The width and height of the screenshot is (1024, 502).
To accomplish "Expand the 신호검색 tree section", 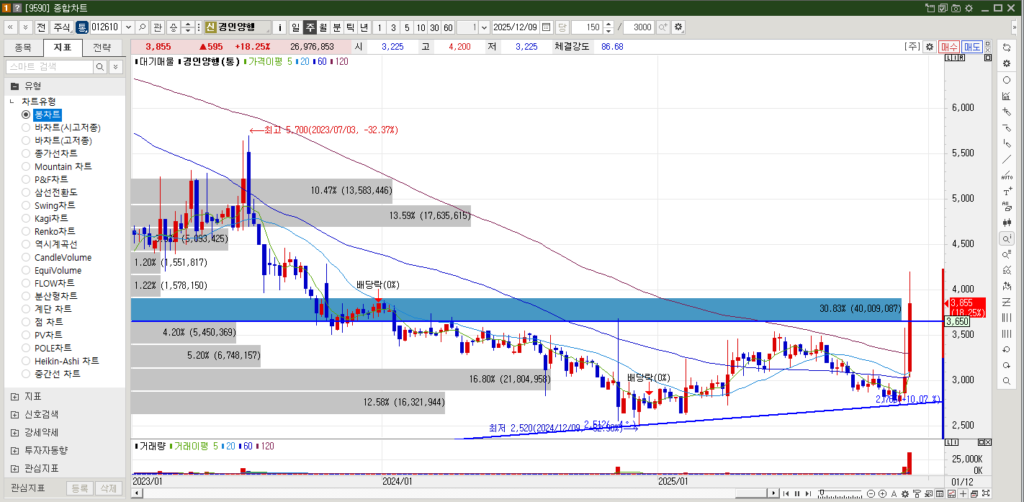I will pos(14,414).
